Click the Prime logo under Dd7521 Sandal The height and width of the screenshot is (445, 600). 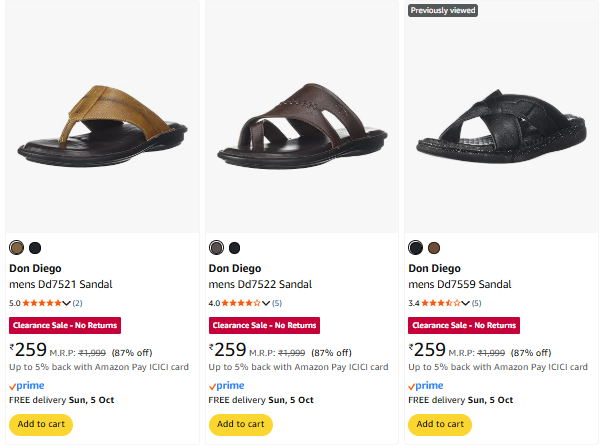click(x=26, y=385)
